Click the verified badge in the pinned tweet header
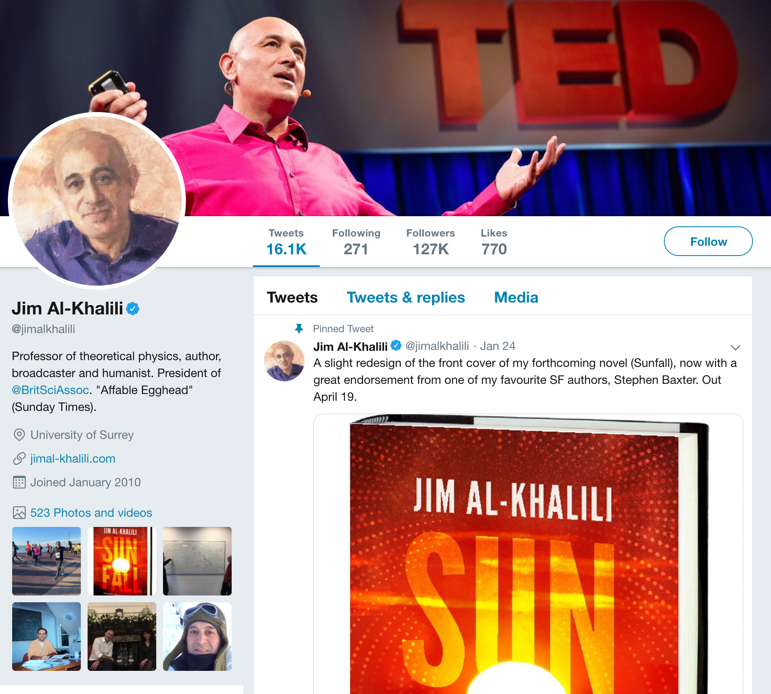Screen dimensions: 771x694 396,346
